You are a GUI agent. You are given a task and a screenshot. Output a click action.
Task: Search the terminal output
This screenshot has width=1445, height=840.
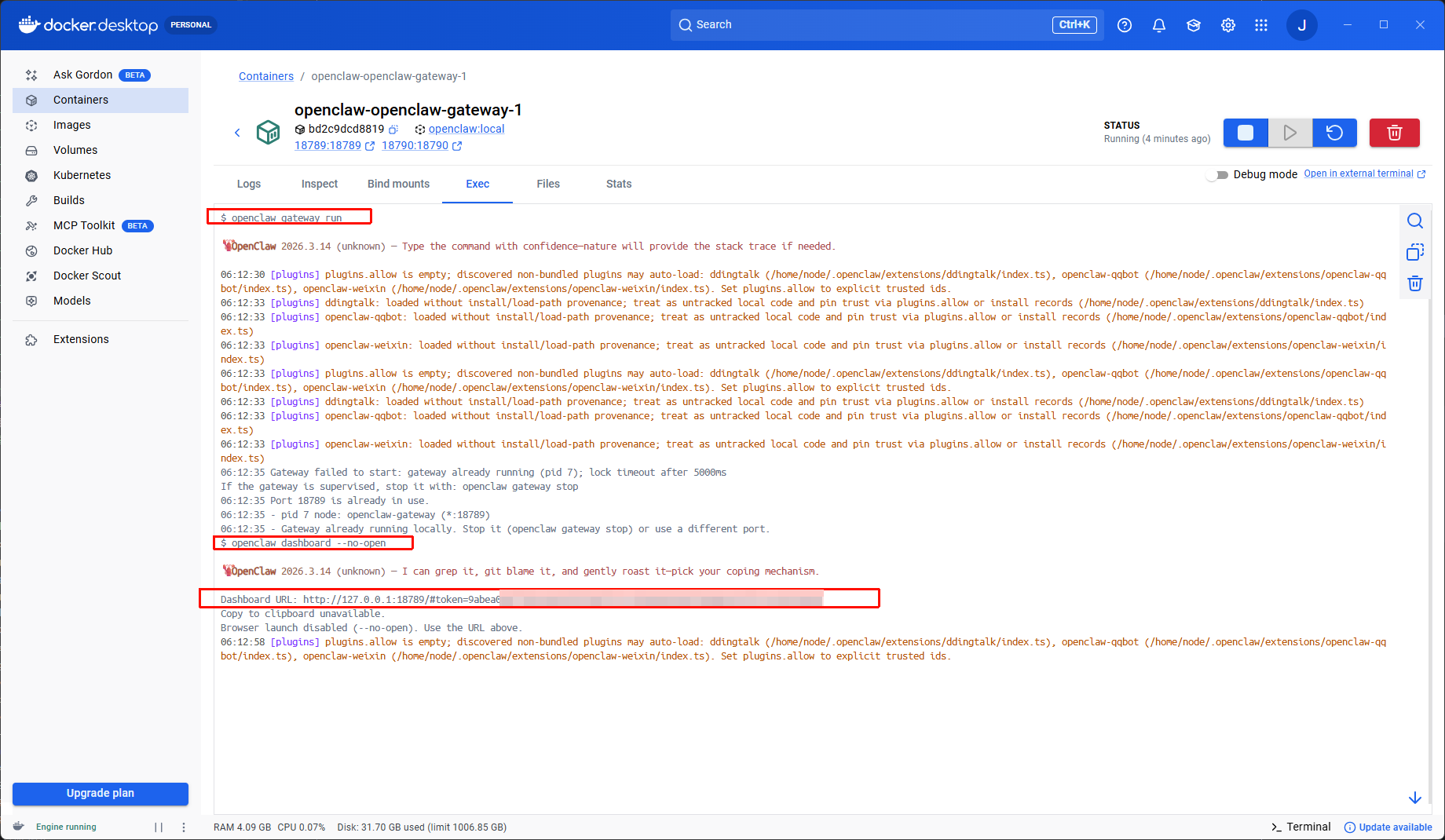tap(1415, 221)
